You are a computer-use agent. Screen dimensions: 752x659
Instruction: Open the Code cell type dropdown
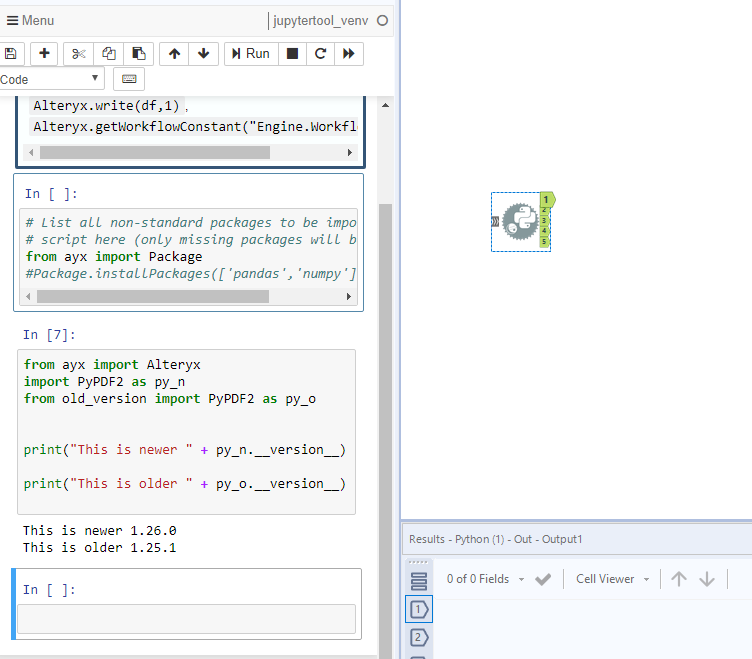pyautogui.click(x=50, y=79)
